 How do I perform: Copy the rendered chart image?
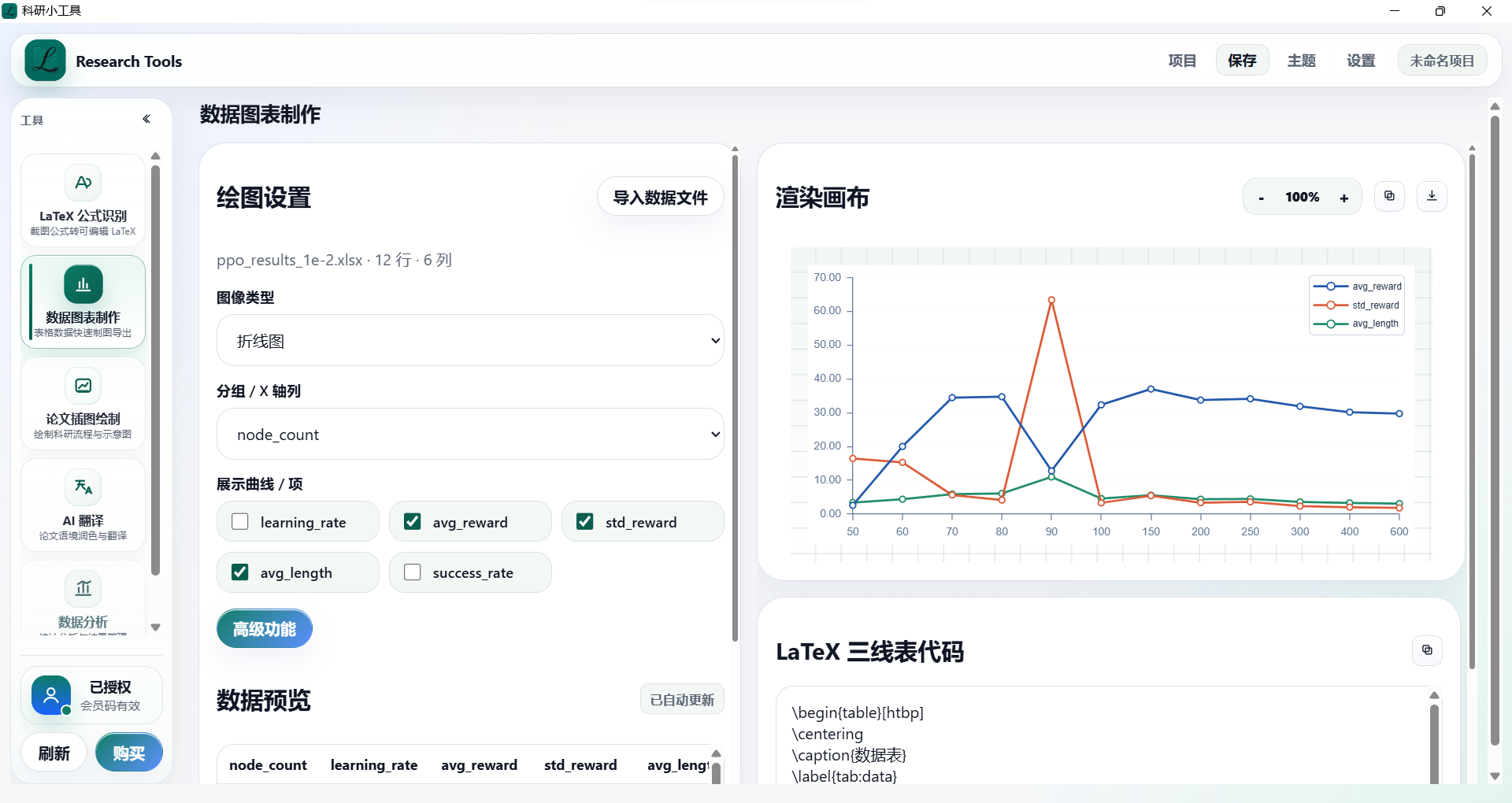point(1389,196)
